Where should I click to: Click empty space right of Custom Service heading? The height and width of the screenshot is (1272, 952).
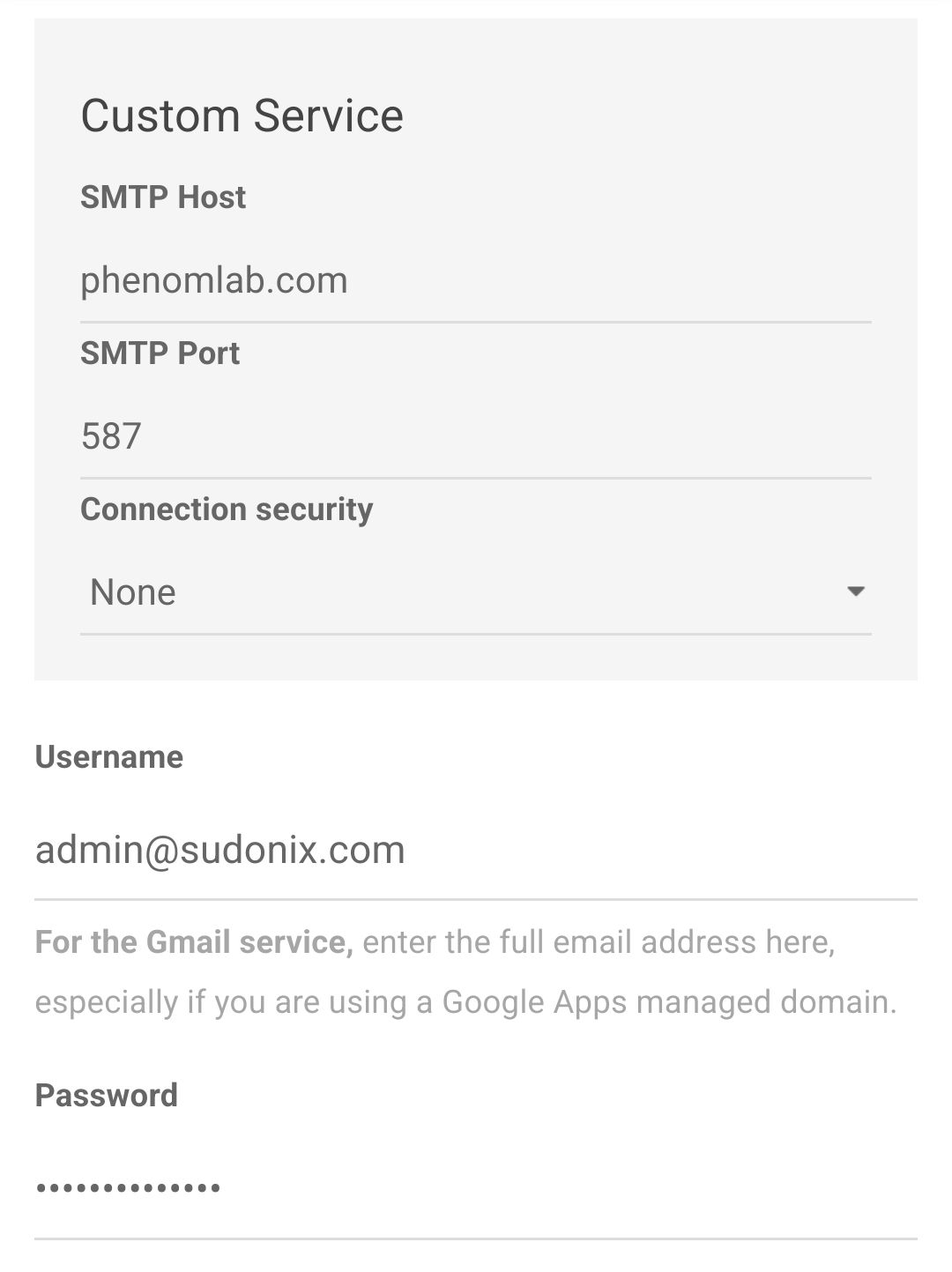pyautogui.click(x=661, y=115)
